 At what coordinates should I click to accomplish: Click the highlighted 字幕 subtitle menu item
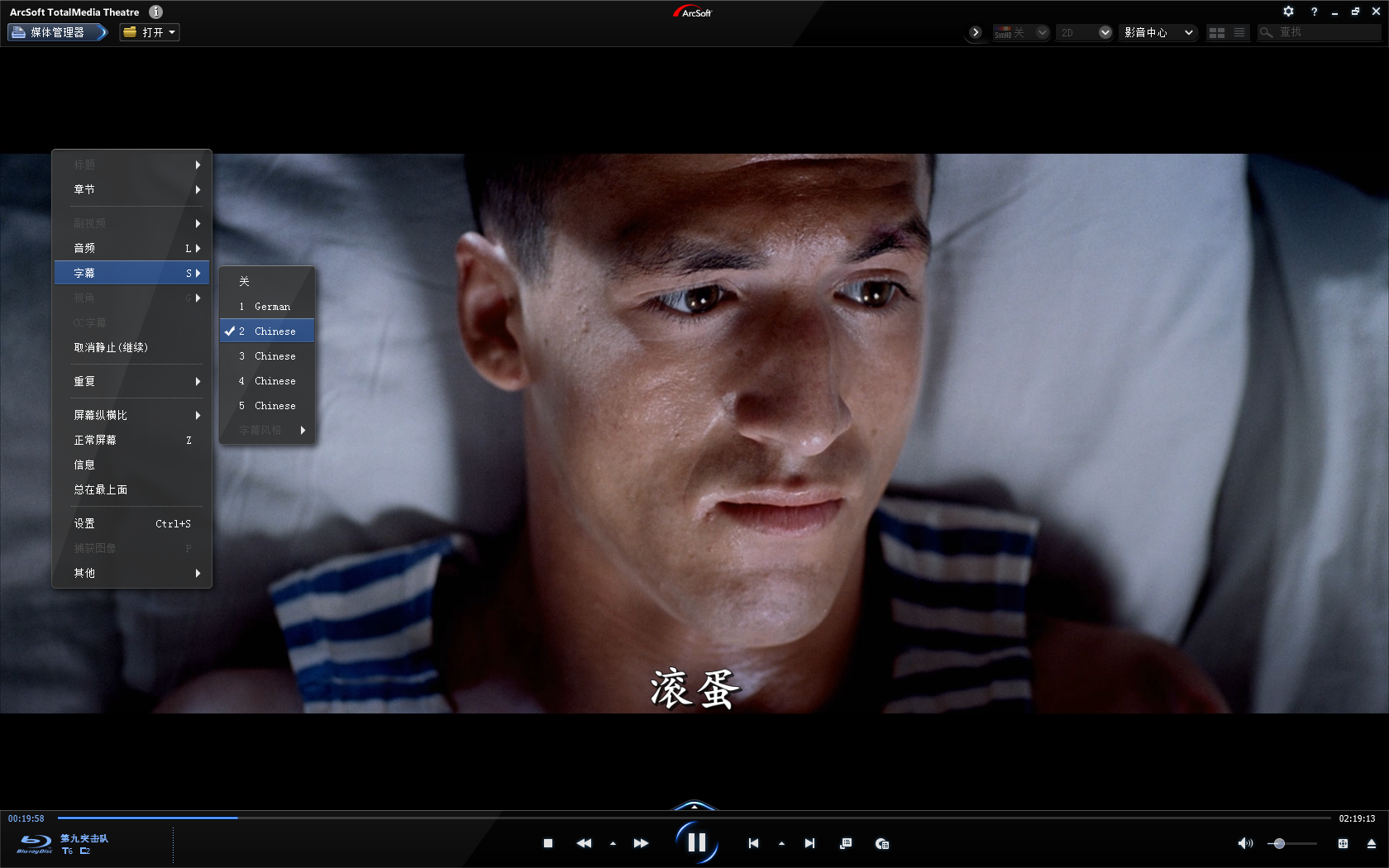tap(132, 273)
